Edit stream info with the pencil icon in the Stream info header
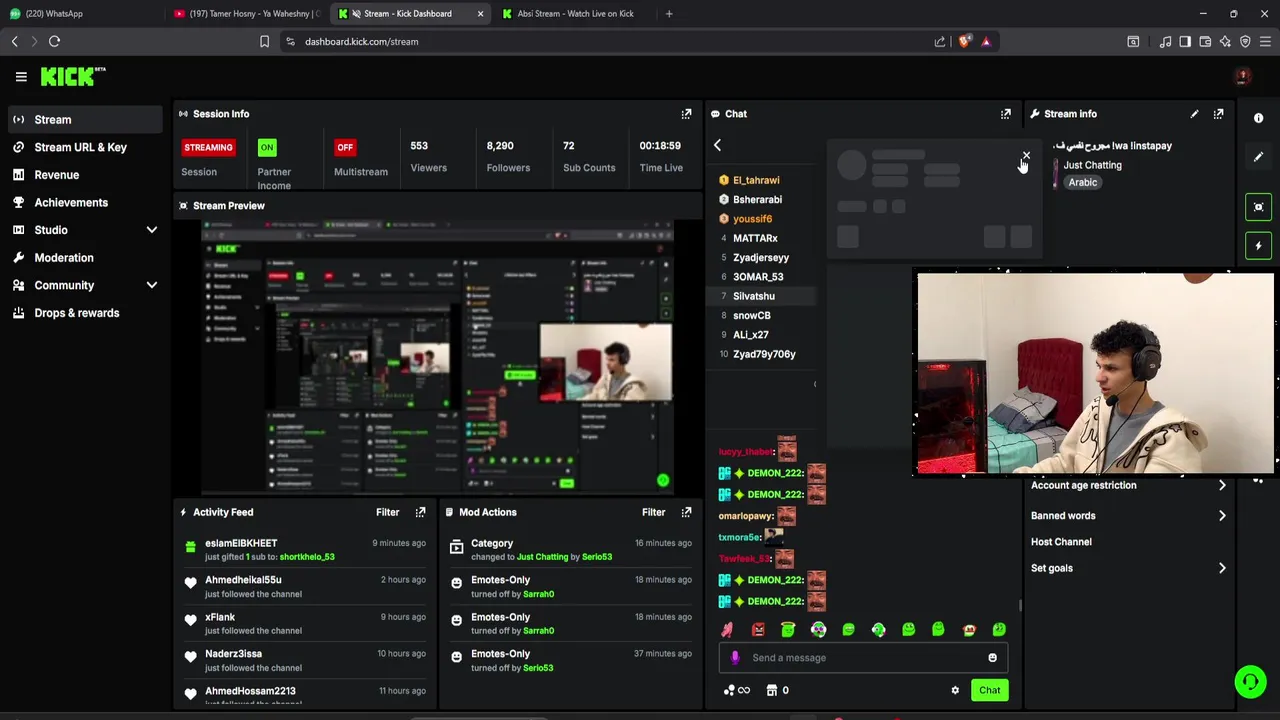 (1194, 114)
